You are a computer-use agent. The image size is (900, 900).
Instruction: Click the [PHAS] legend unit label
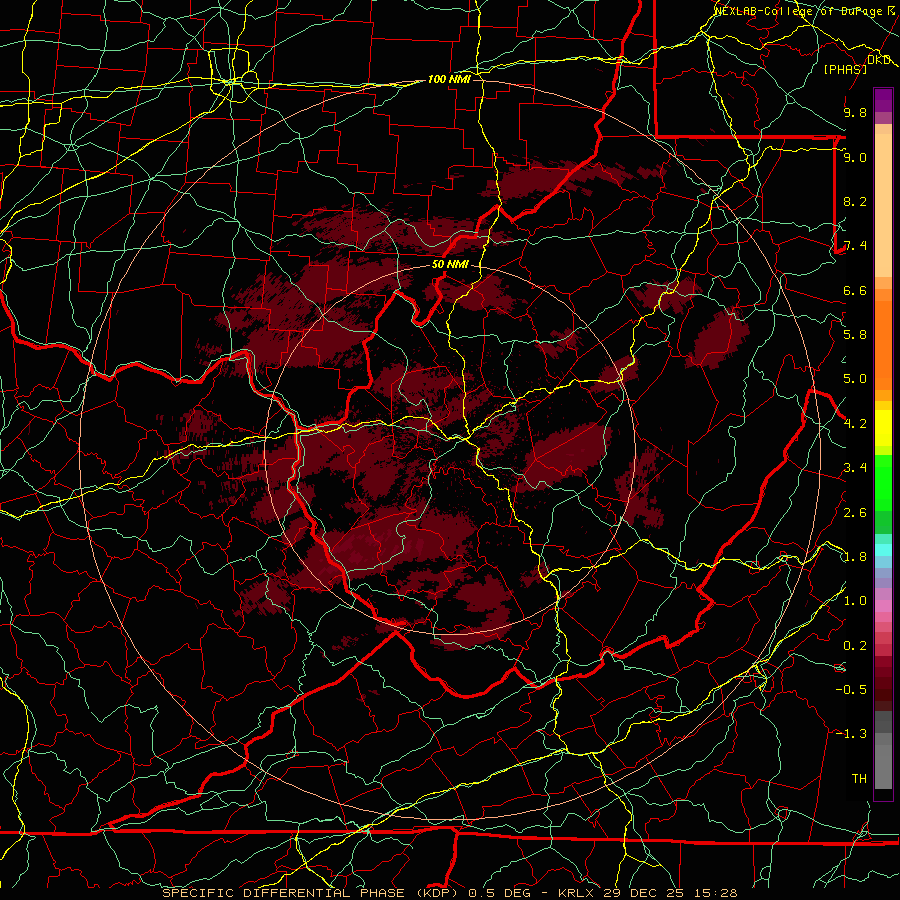[845, 69]
